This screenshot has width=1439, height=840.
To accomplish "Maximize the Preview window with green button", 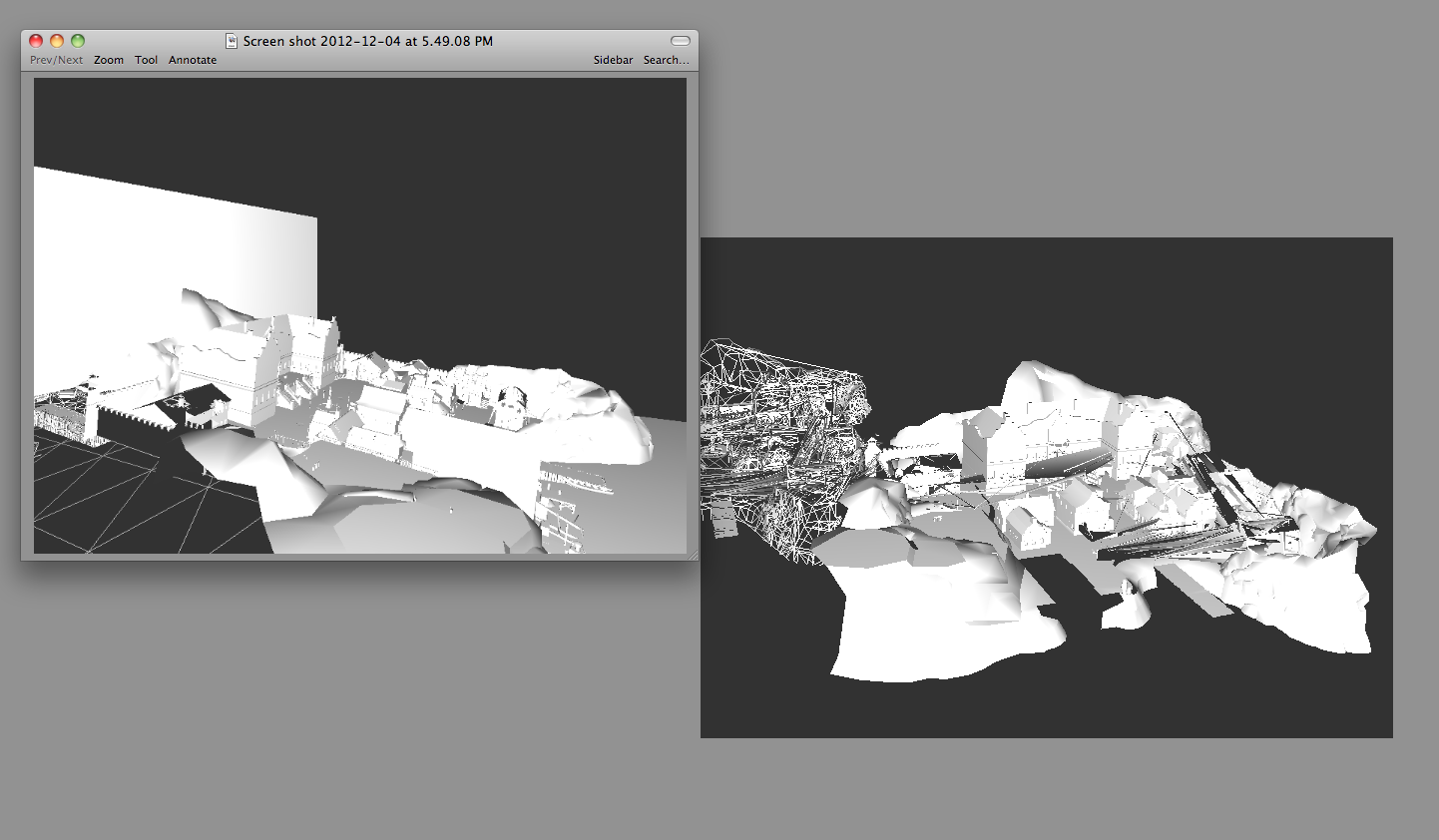I will 78,41.
